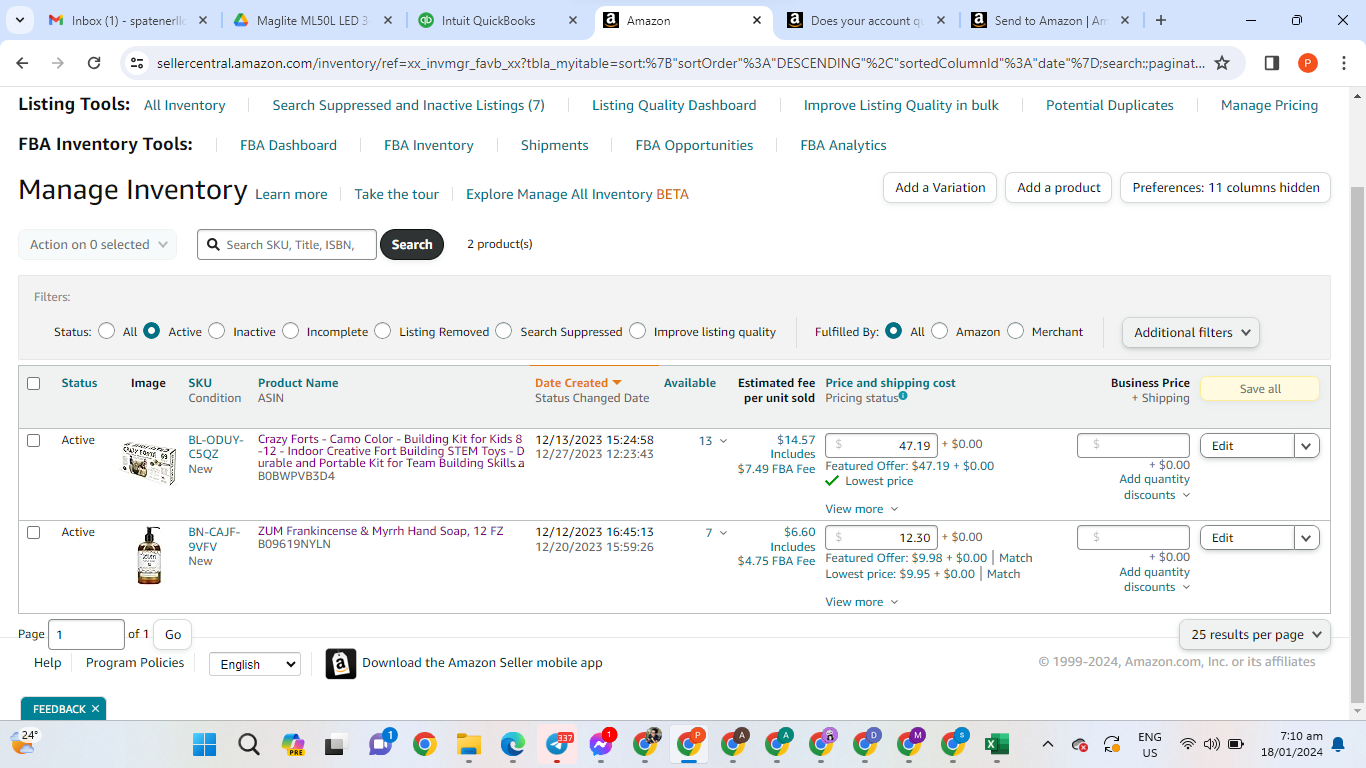Expand View more for the 47.19 price row
The height and width of the screenshot is (768, 1366).
click(x=862, y=509)
